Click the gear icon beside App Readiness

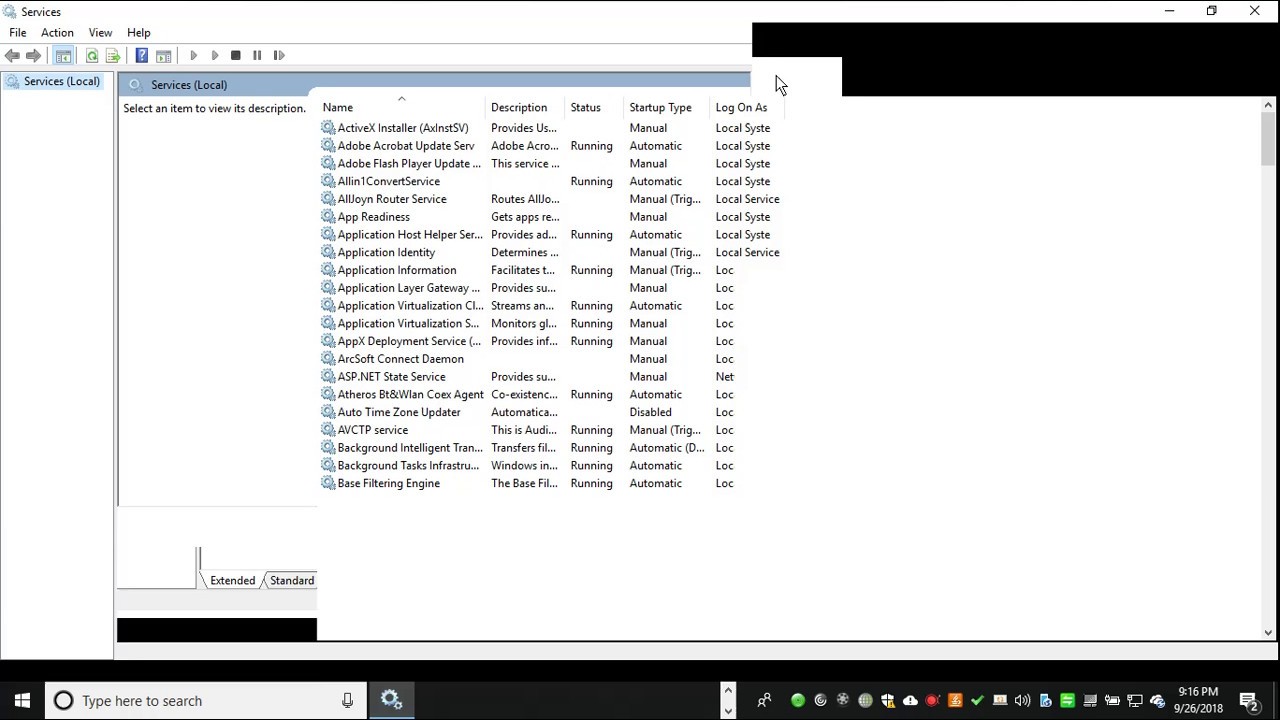[x=328, y=217]
